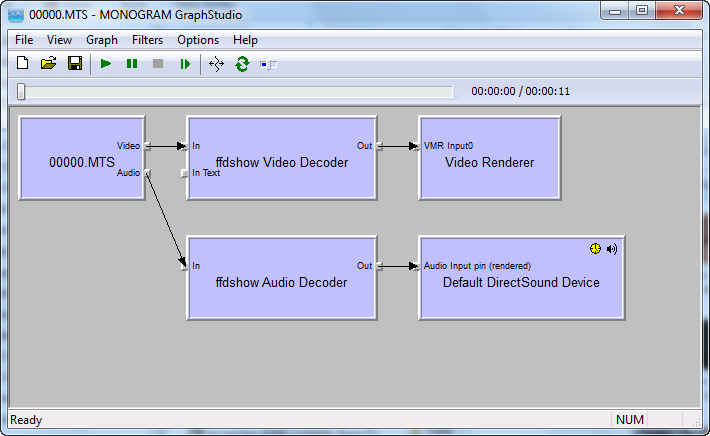Click the direct connect arrows icon
The image size is (710, 436).
point(216,64)
